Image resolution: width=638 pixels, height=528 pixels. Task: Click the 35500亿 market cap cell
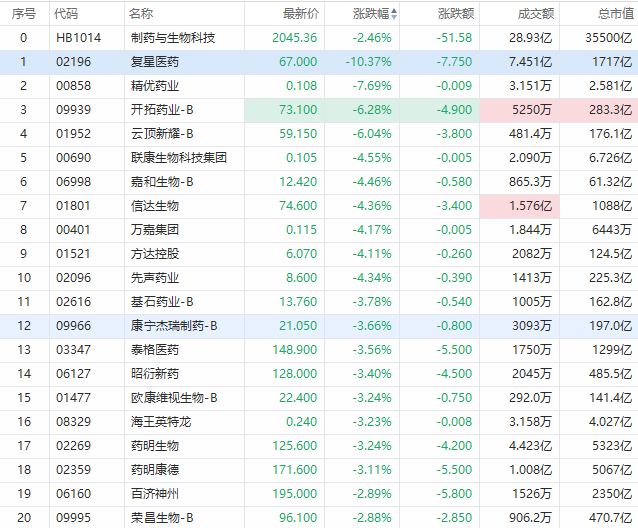point(609,38)
